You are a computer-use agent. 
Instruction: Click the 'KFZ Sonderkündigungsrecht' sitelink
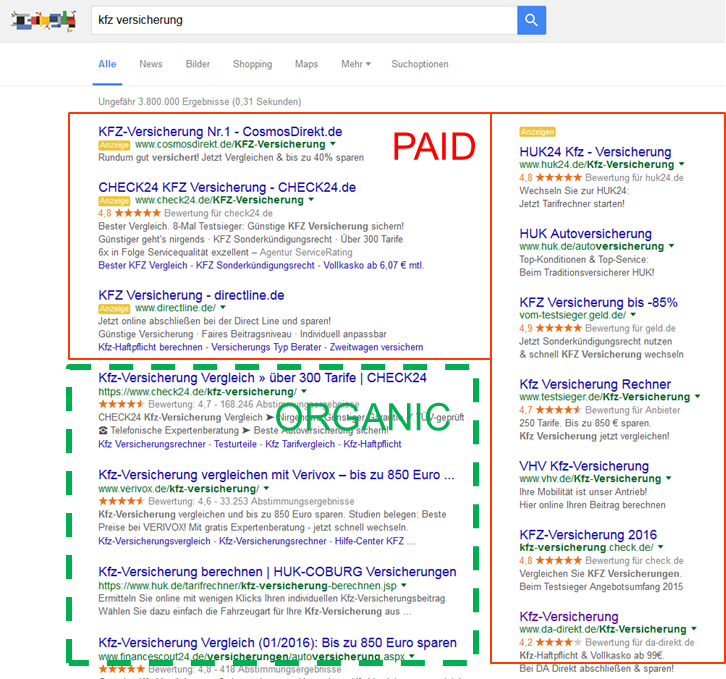coord(255,265)
